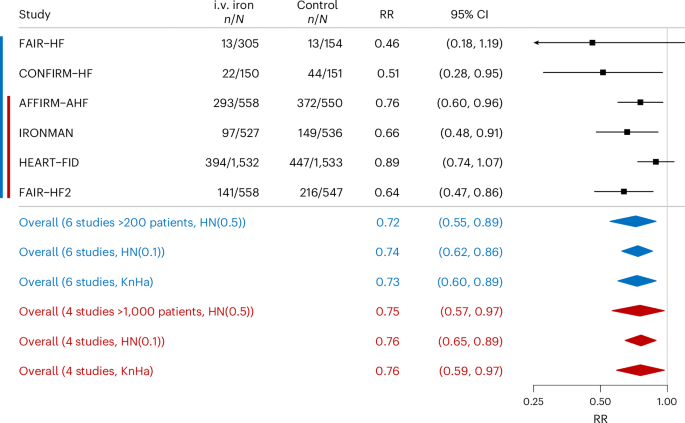Click the red vertical bar beside IRONMAN
The height and width of the screenshot is (423, 685).
(x=8, y=133)
